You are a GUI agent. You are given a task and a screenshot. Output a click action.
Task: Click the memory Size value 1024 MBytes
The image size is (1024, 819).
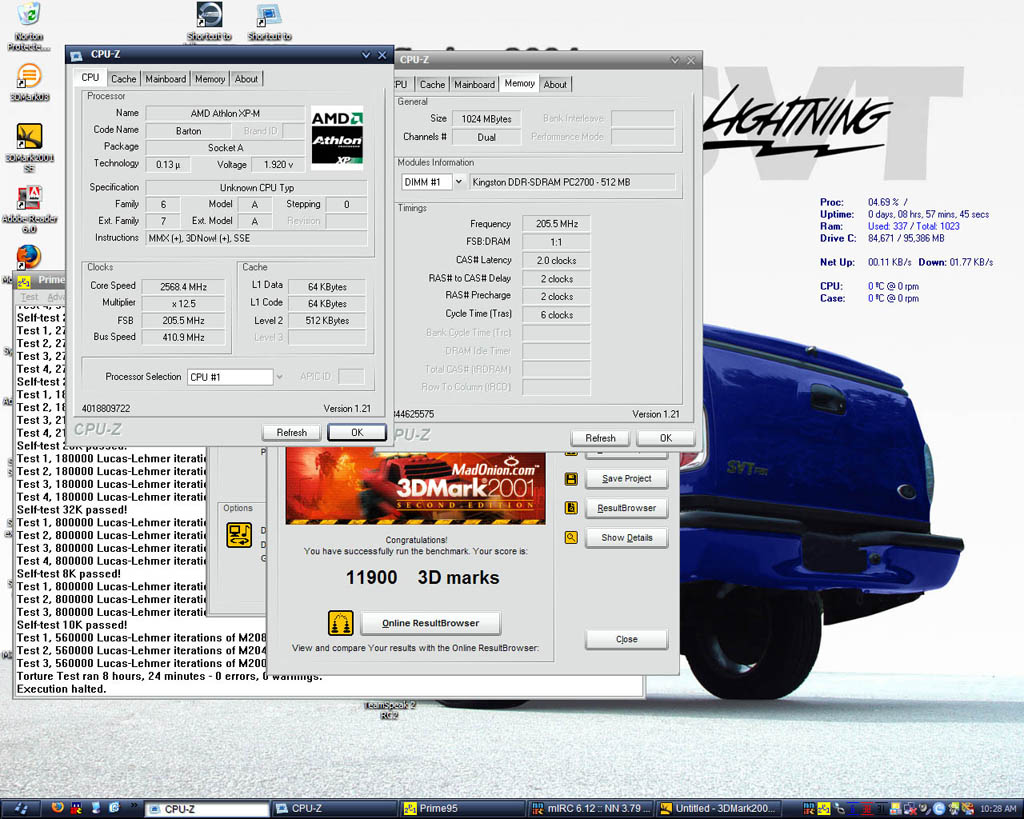tap(487, 119)
